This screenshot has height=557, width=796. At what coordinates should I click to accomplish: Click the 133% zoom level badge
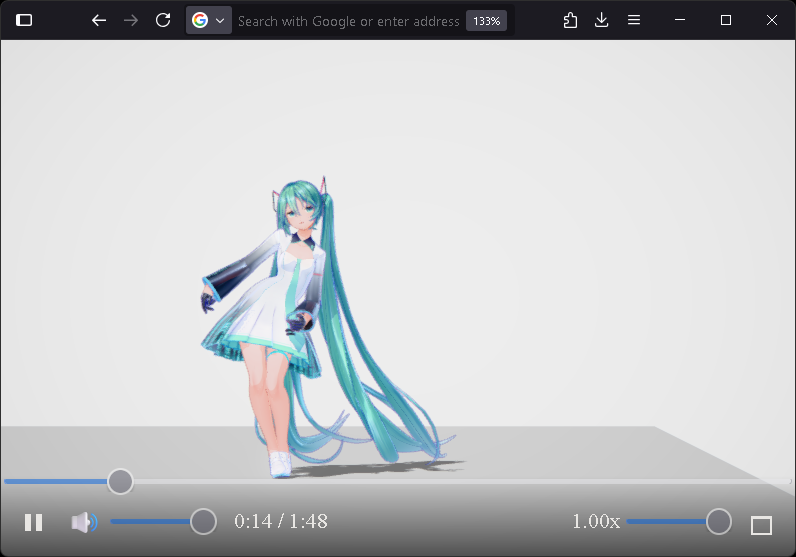pos(486,21)
